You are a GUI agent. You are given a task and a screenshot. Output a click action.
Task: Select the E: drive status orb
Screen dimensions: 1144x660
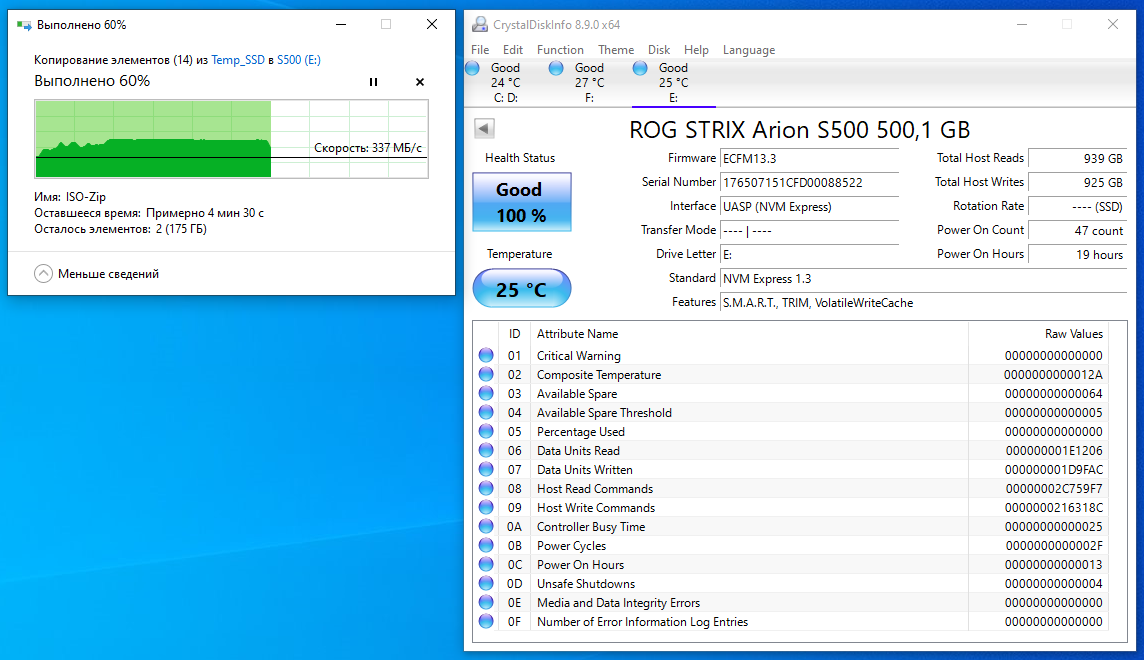[641, 68]
